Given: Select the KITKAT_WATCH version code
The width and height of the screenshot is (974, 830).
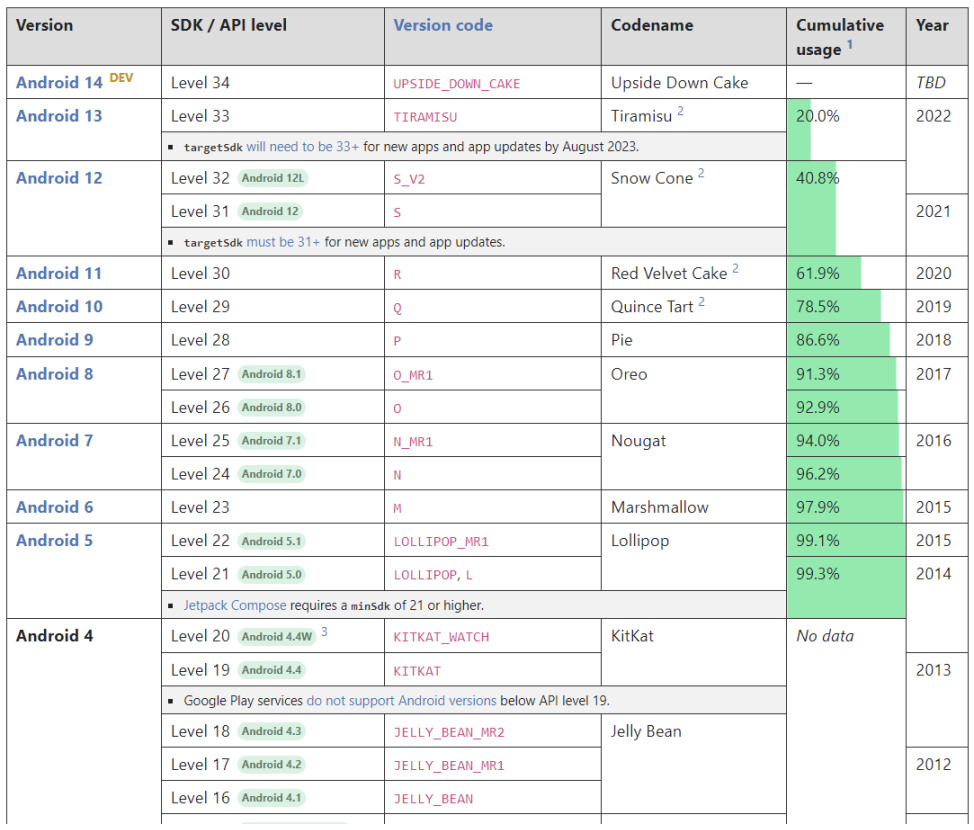Looking at the screenshot, I should click(x=441, y=637).
